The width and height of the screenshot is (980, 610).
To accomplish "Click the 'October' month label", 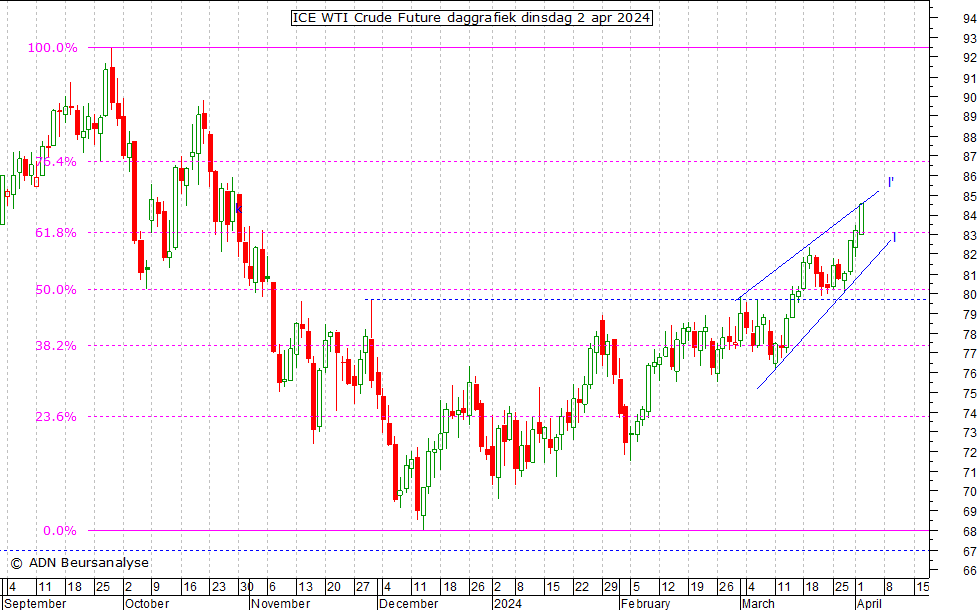I will coord(147,604).
